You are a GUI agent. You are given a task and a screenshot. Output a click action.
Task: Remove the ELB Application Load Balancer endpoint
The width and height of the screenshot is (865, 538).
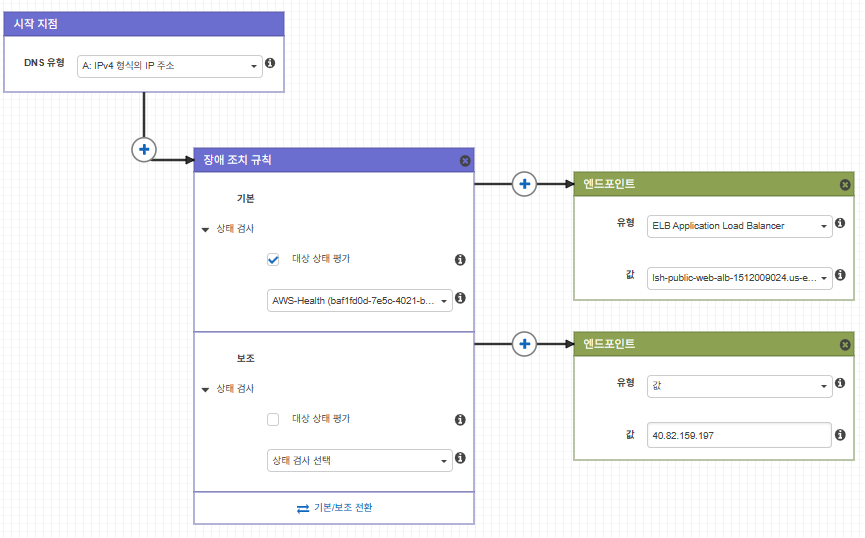coord(845,185)
